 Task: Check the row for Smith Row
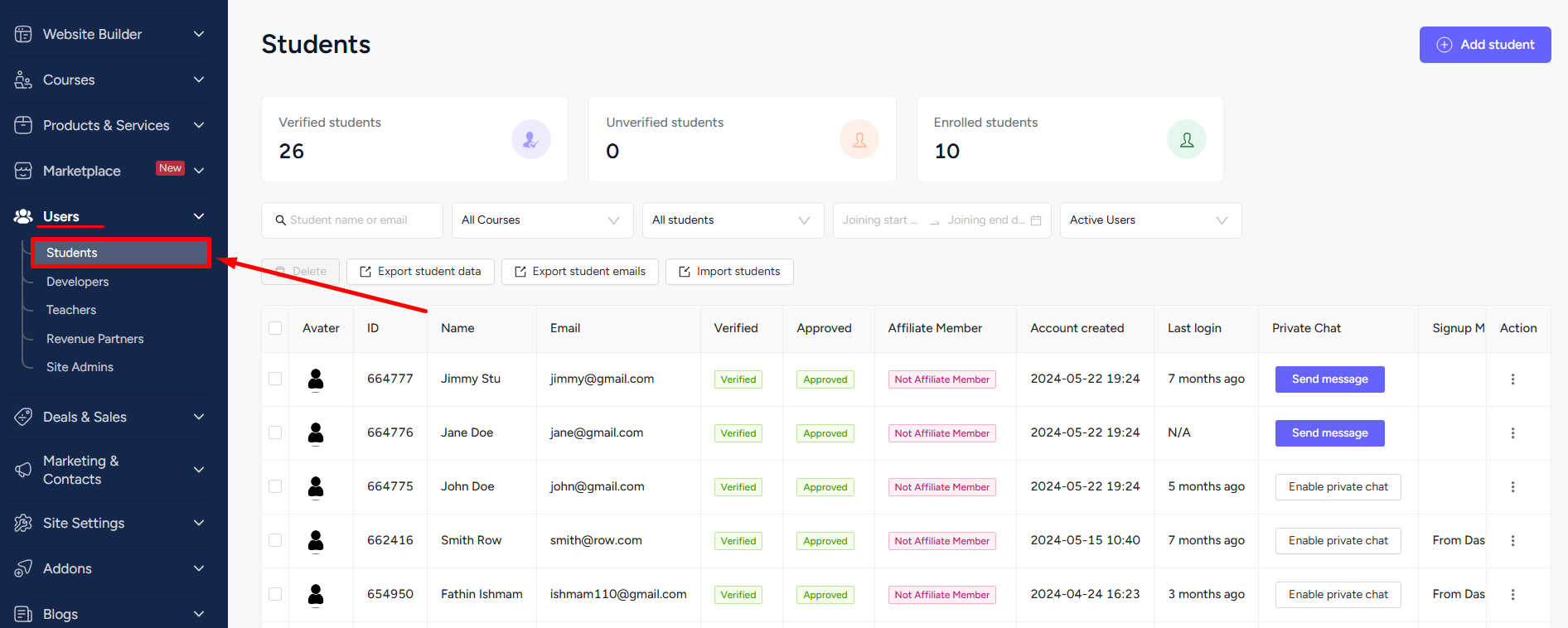(275, 540)
